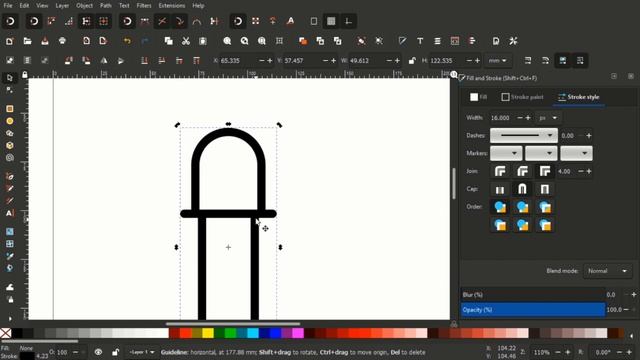Pick the yellow palette swatch

(208, 333)
